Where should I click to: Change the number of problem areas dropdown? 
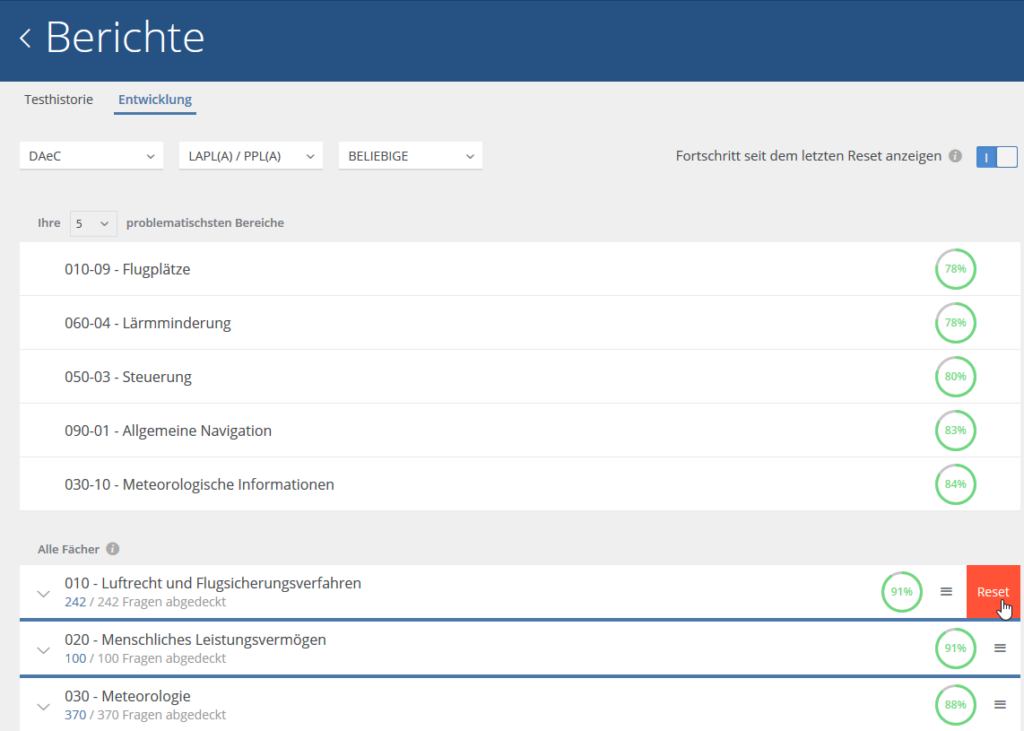[93, 223]
